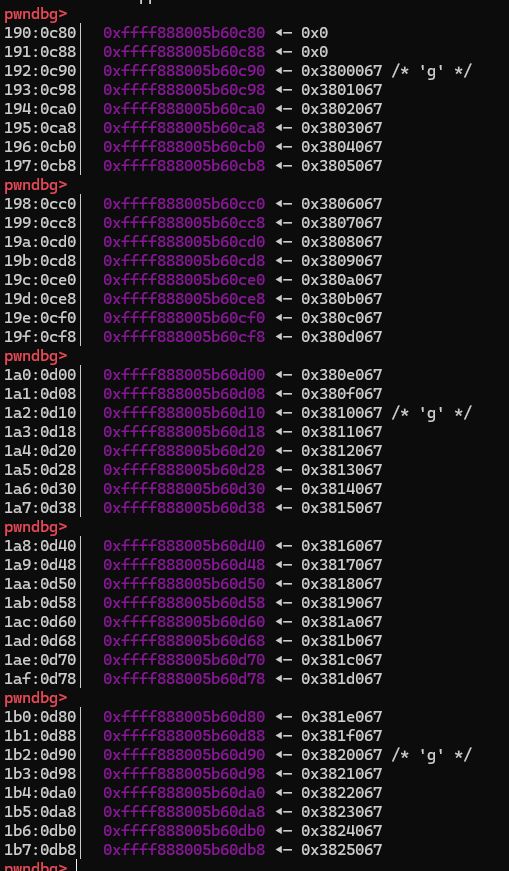Image resolution: width=509 pixels, height=871 pixels.
Task: Select value 0x380e067
Action: [x=342, y=375]
